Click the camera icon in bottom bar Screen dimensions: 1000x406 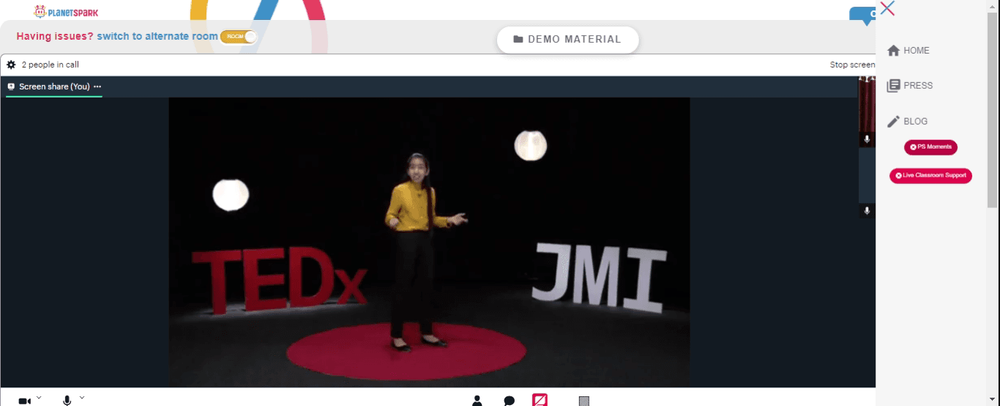24,401
